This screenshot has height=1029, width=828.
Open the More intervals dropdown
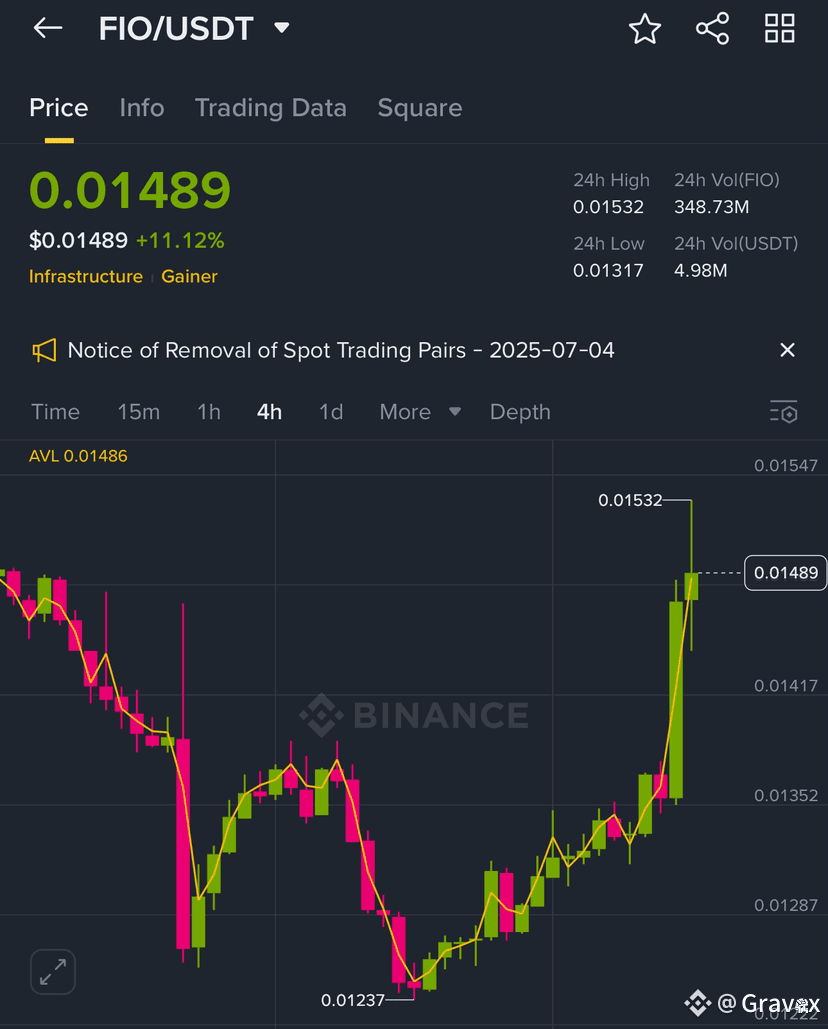(420, 411)
